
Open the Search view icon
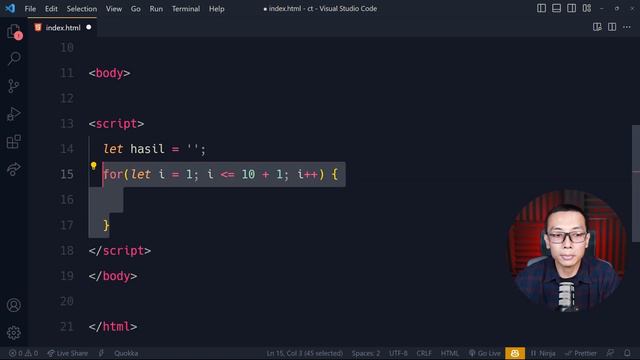14,58
